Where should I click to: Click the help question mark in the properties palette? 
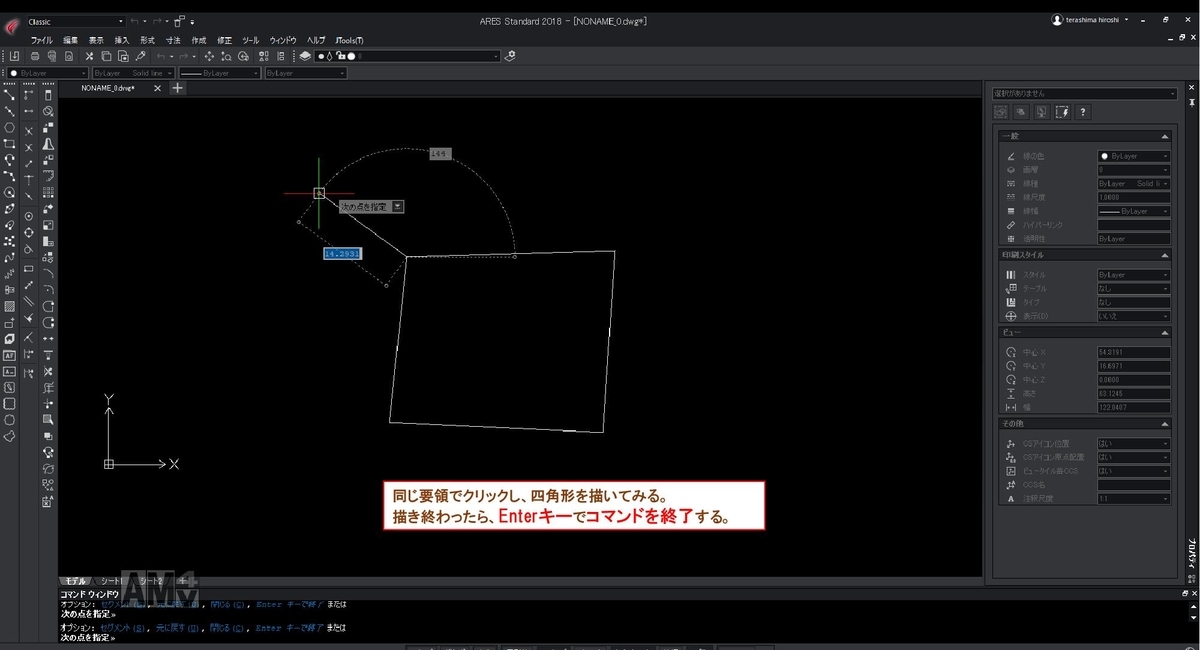[1083, 111]
